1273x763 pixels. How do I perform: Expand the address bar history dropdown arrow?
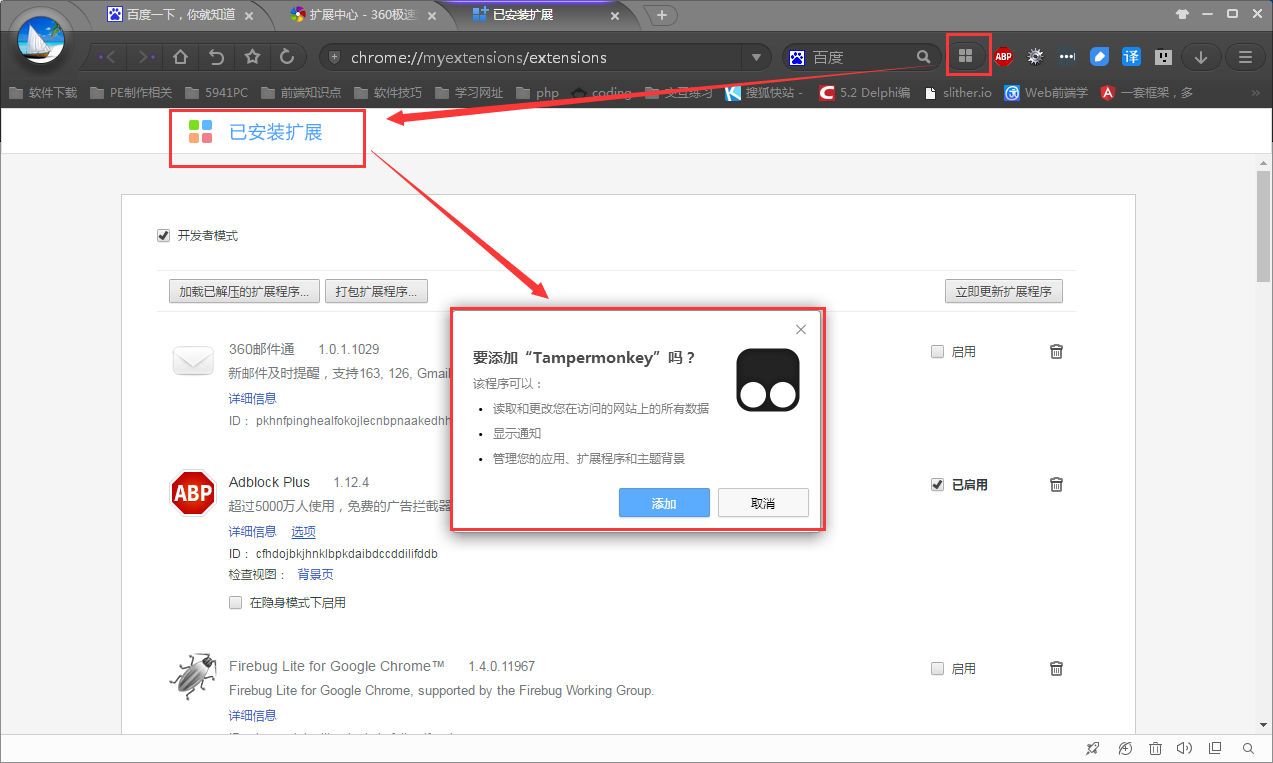(x=757, y=58)
